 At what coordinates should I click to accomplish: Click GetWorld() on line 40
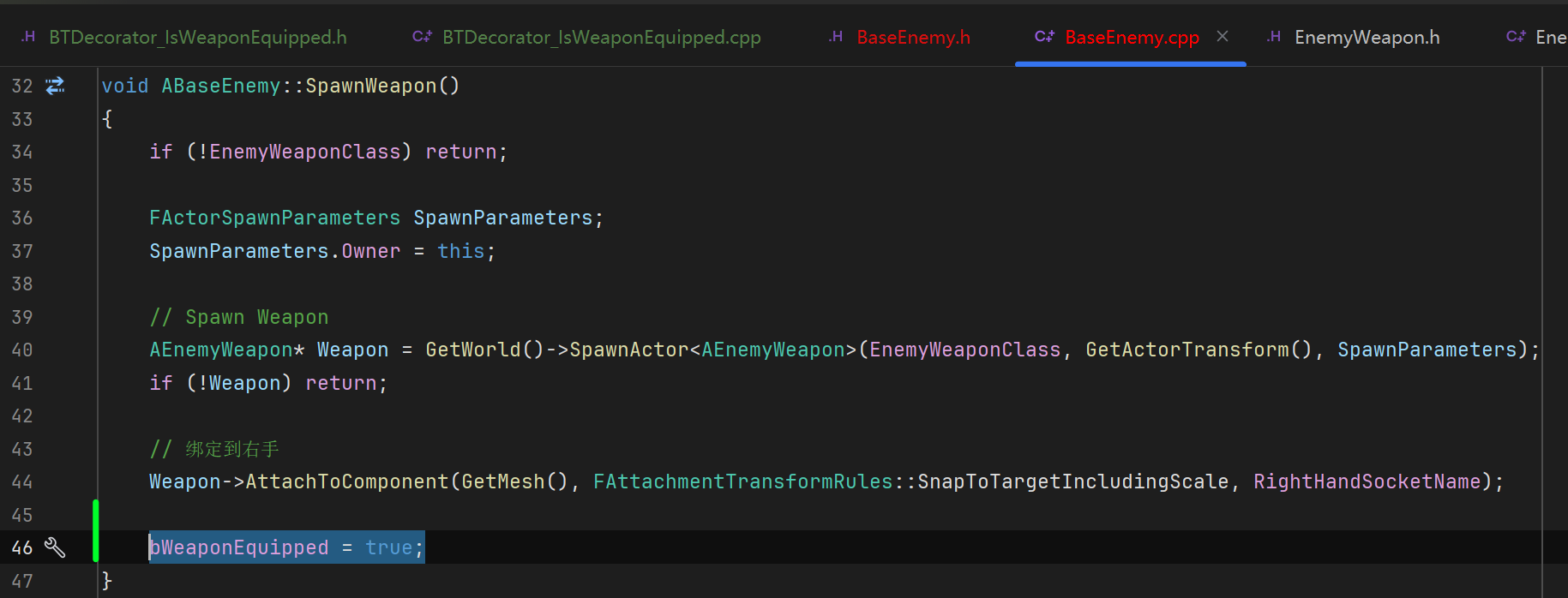(x=485, y=350)
